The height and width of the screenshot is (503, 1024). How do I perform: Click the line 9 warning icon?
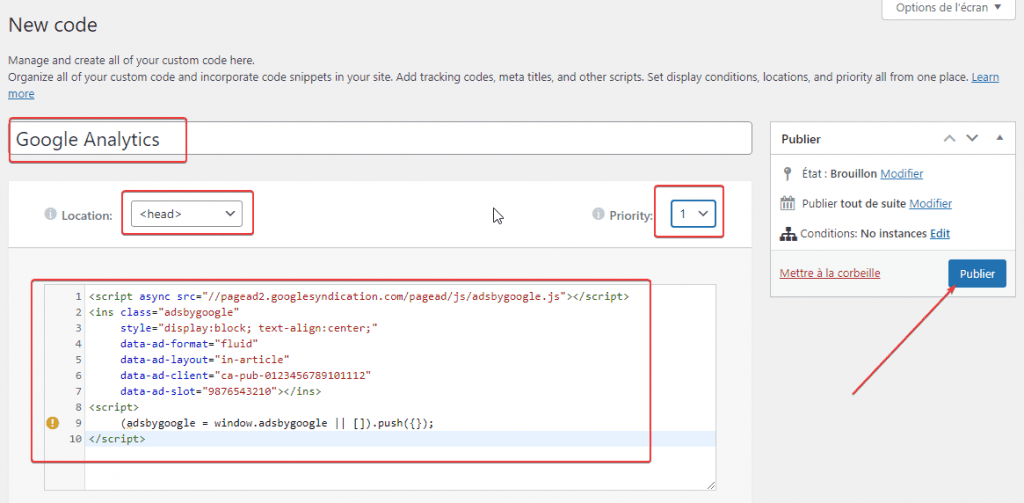click(x=52, y=423)
